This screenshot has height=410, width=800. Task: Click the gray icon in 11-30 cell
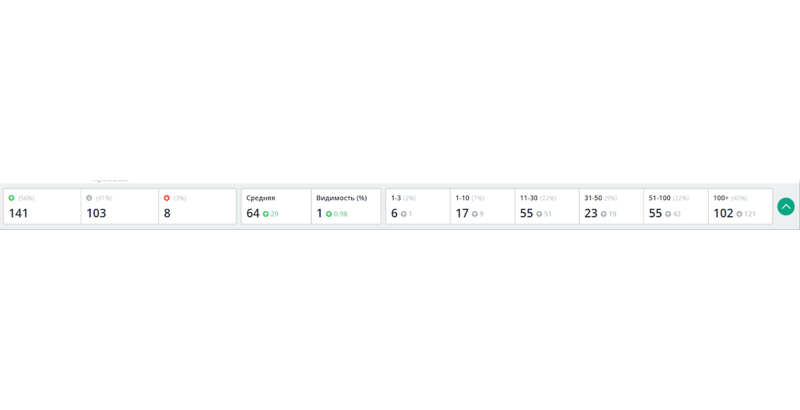click(x=539, y=214)
